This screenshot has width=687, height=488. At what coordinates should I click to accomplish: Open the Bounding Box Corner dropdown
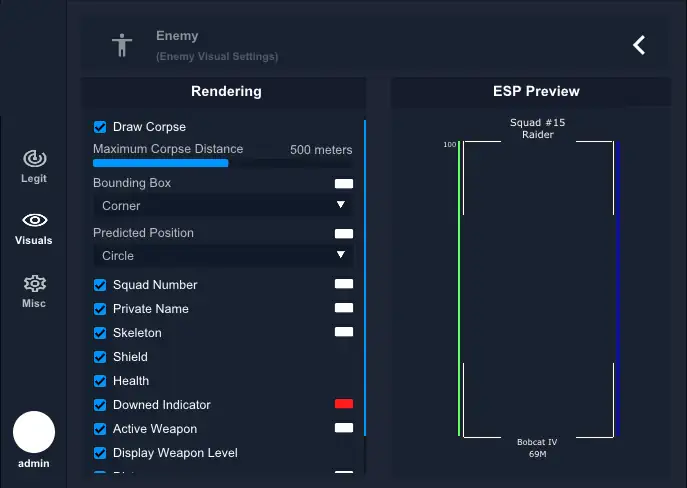[x=223, y=205]
